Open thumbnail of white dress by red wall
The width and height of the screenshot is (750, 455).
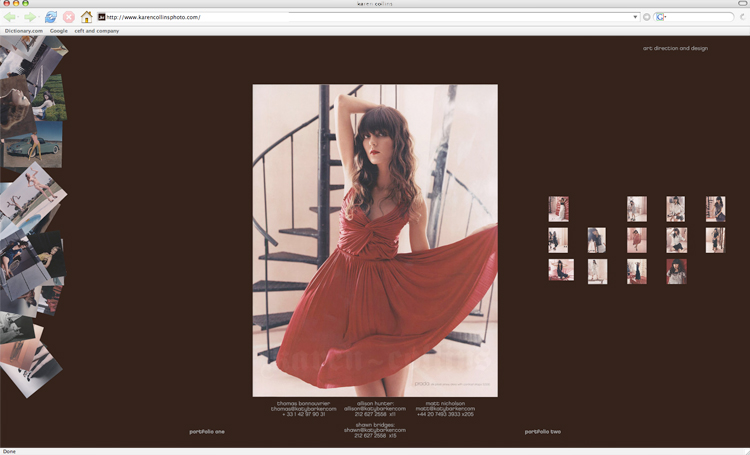tap(559, 209)
